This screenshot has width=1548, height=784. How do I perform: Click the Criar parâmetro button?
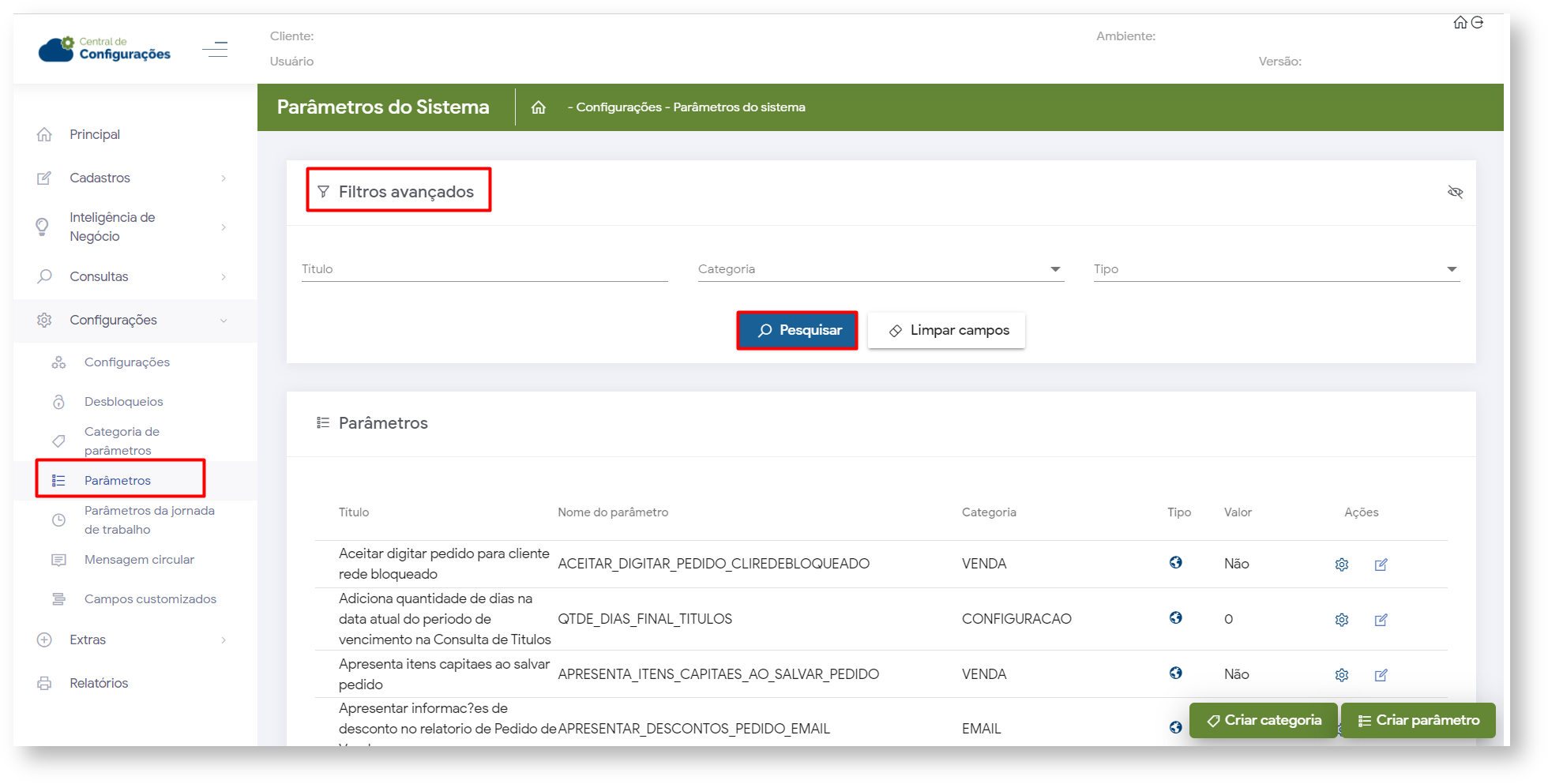tap(1418, 720)
